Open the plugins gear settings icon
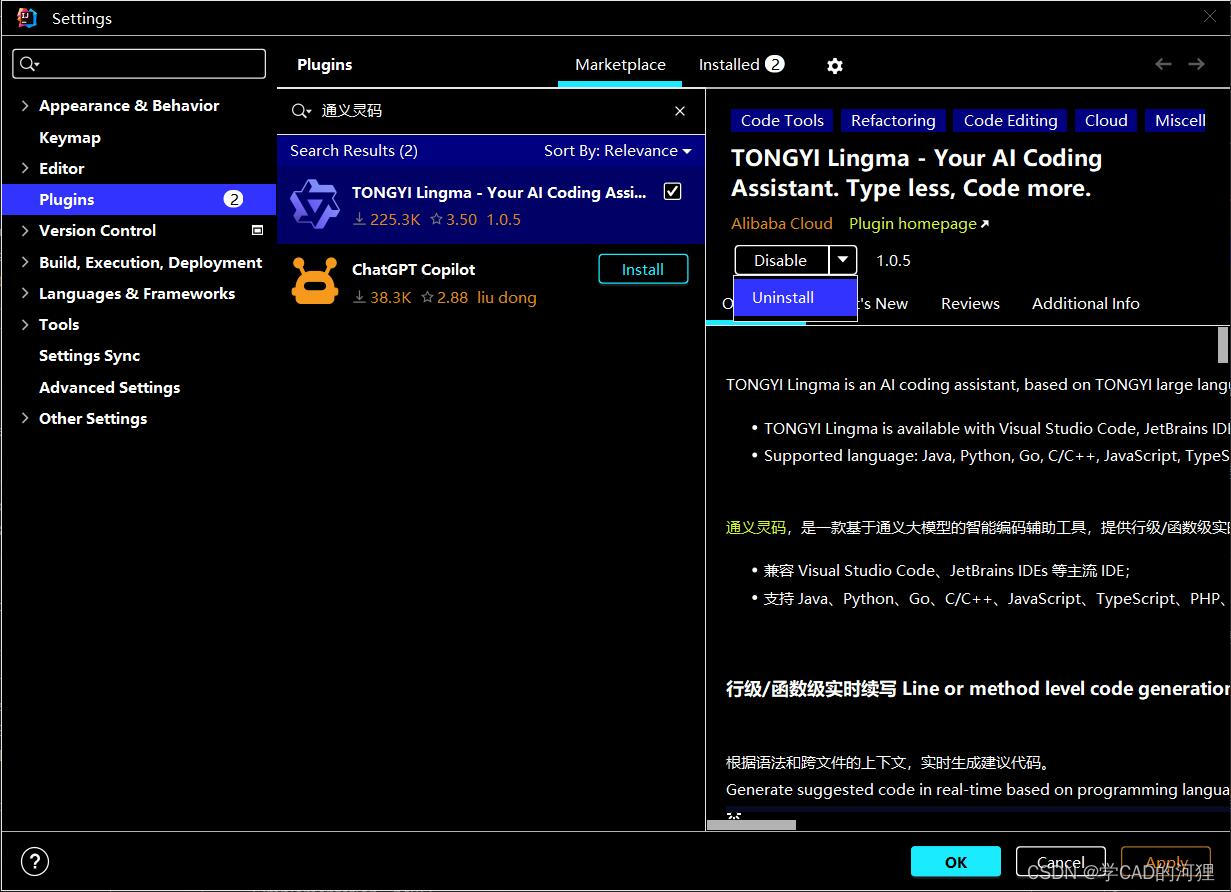Viewport: 1231px width, 892px height. pyautogui.click(x=835, y=66)
